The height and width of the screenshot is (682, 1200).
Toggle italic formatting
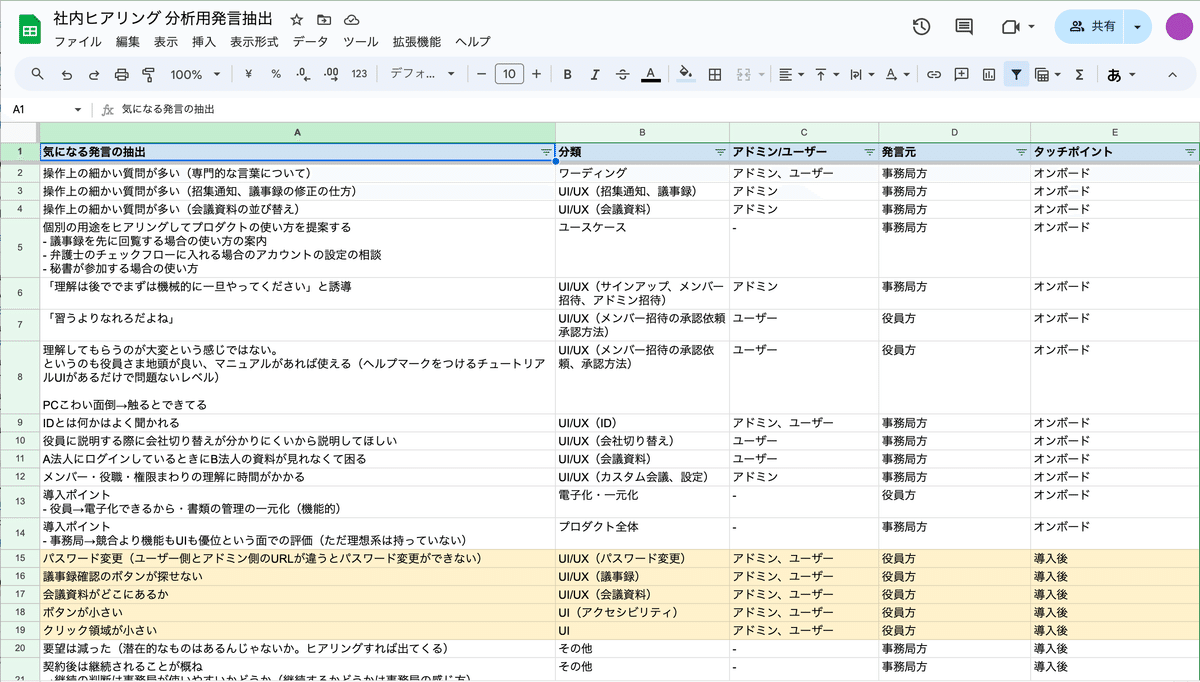coord(595,74)
